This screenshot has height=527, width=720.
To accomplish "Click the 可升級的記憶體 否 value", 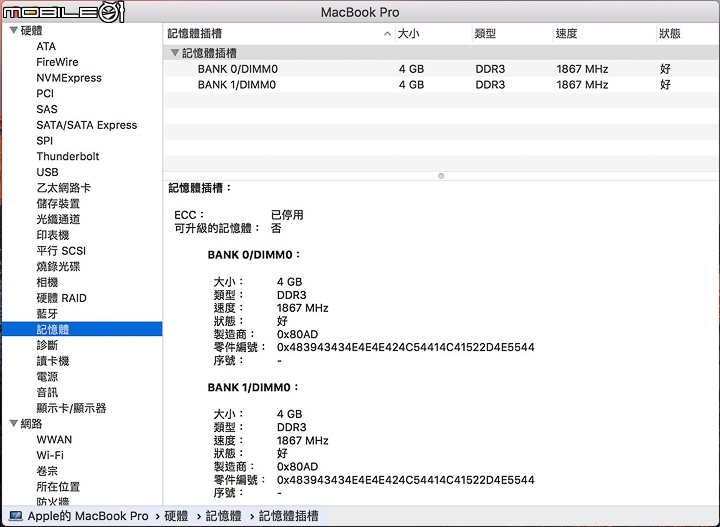I will point(276,228).
